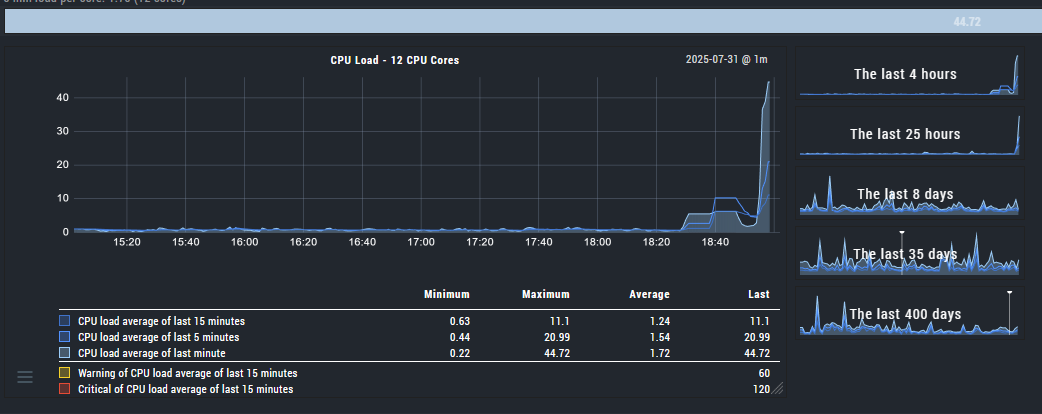Screen dimensions: 1042x414
Task: Click the 18:40 time axis label
Action: click(715, 242)
